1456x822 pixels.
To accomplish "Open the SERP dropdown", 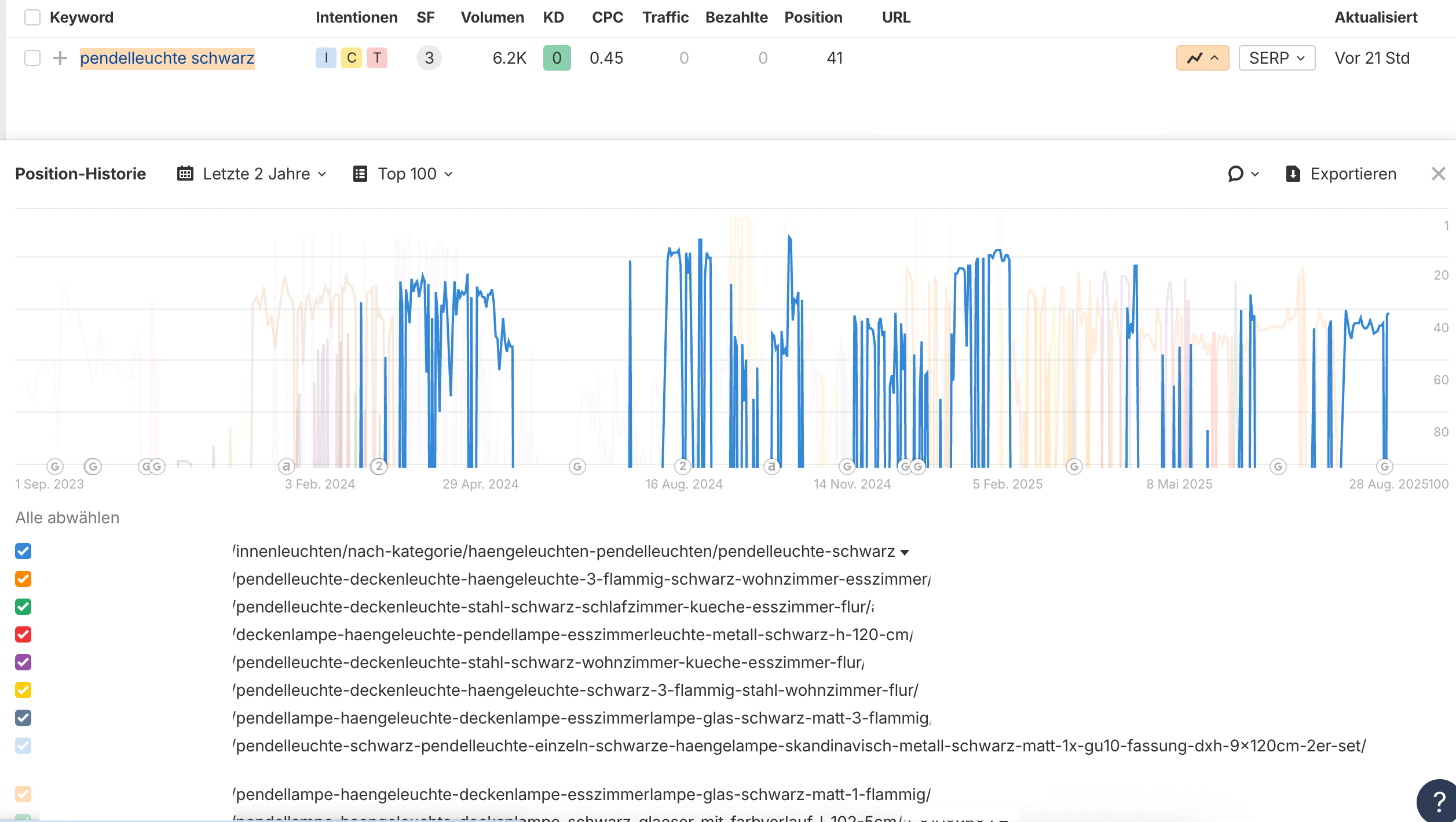I will pyautogui.click(x=1276, y=58).
